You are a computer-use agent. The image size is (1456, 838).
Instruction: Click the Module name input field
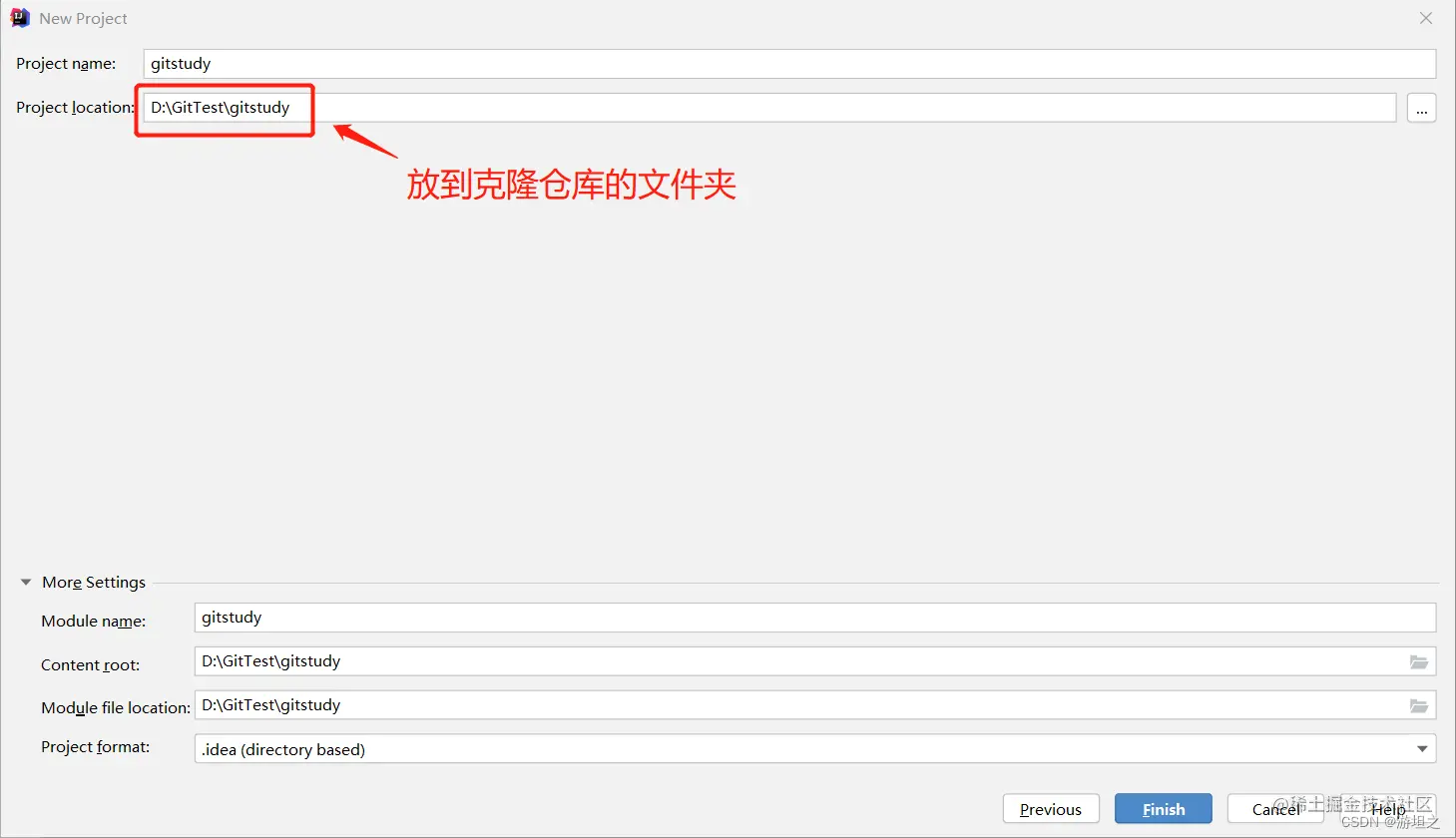coord(814,618)
